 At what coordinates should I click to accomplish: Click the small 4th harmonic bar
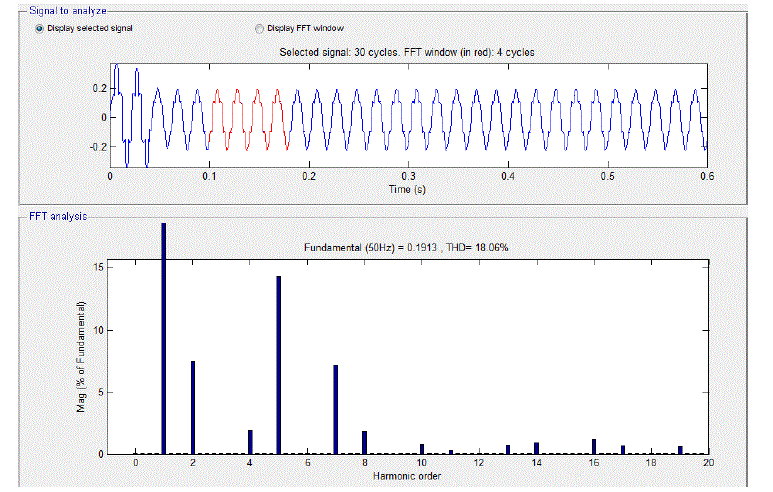(250, 442)
